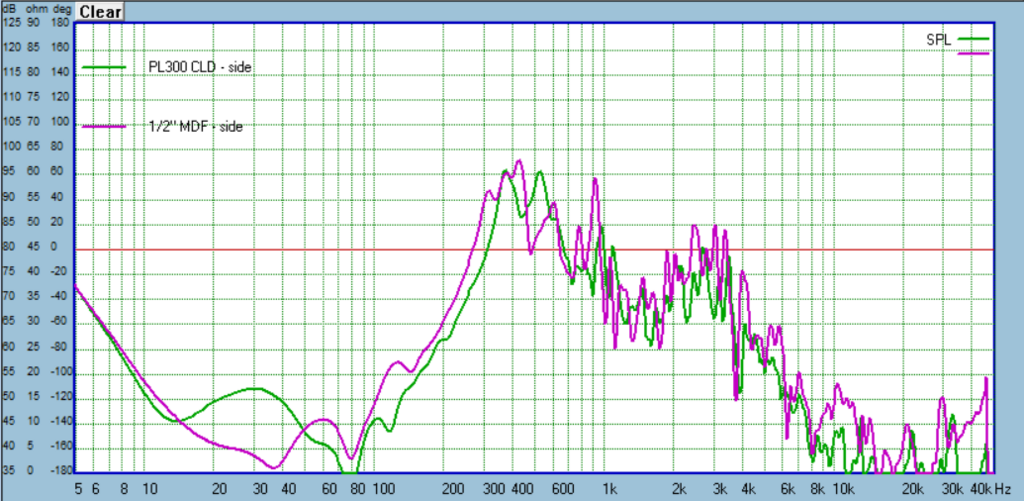The image size is (1024, 501).
Task: Click the "1/2" MDF - side" legend label
Action: [196, 127]
